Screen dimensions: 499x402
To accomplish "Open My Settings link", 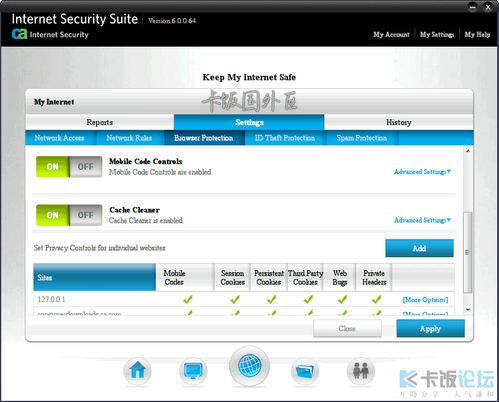I will (437, 34).
